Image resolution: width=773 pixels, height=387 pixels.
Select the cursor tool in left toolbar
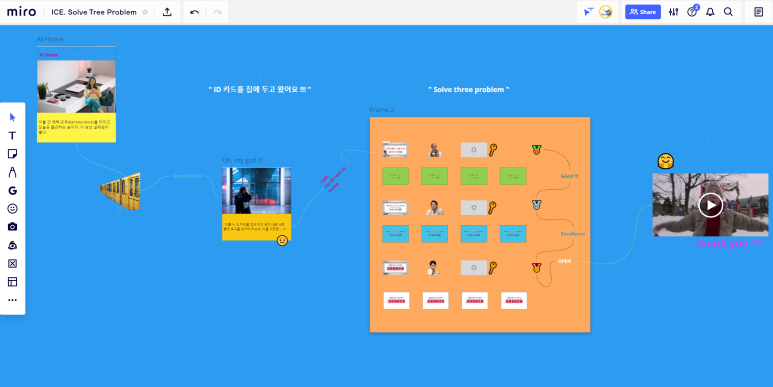[x=12, y=117]
